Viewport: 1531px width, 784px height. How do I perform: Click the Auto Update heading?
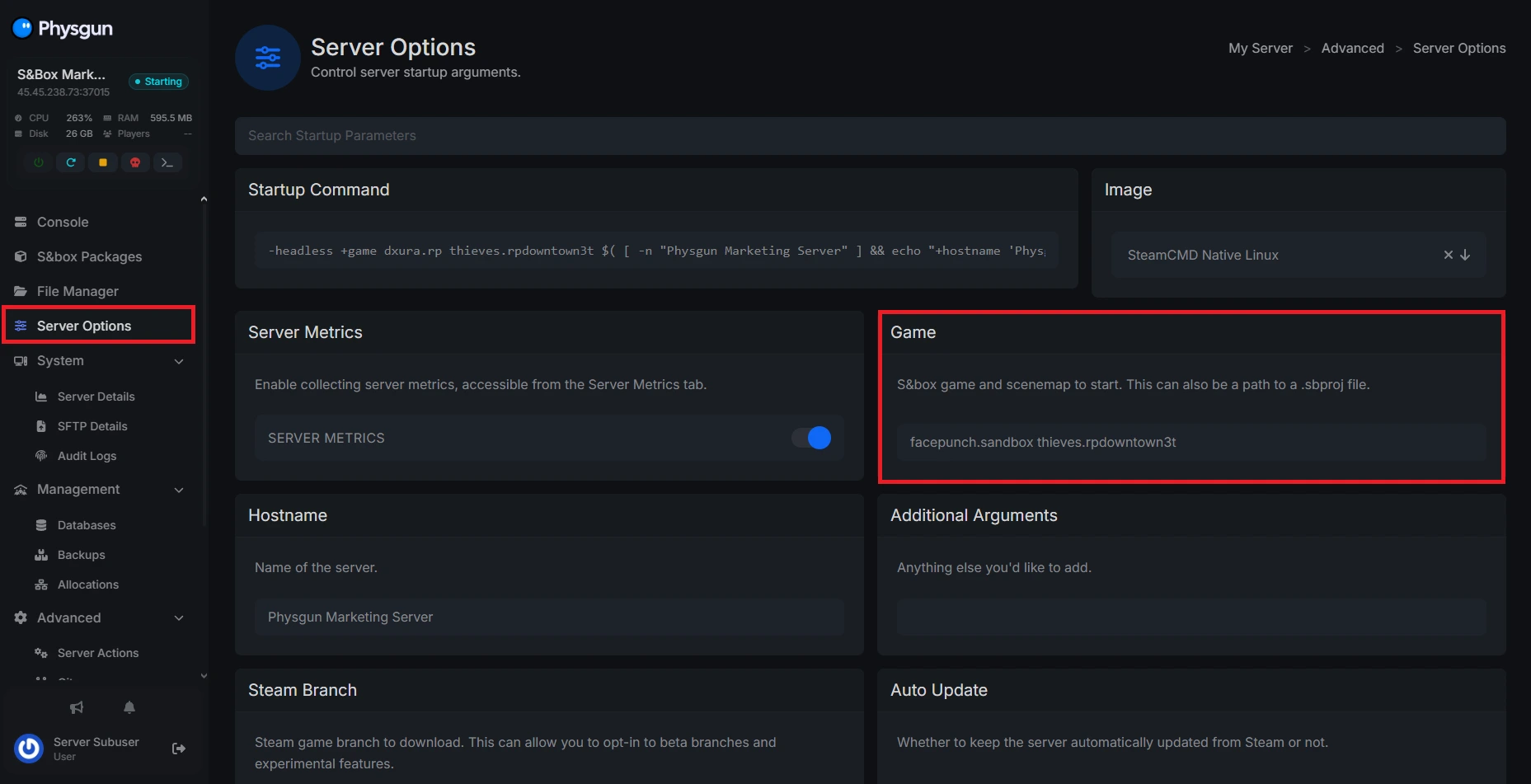tap(938, 690)
